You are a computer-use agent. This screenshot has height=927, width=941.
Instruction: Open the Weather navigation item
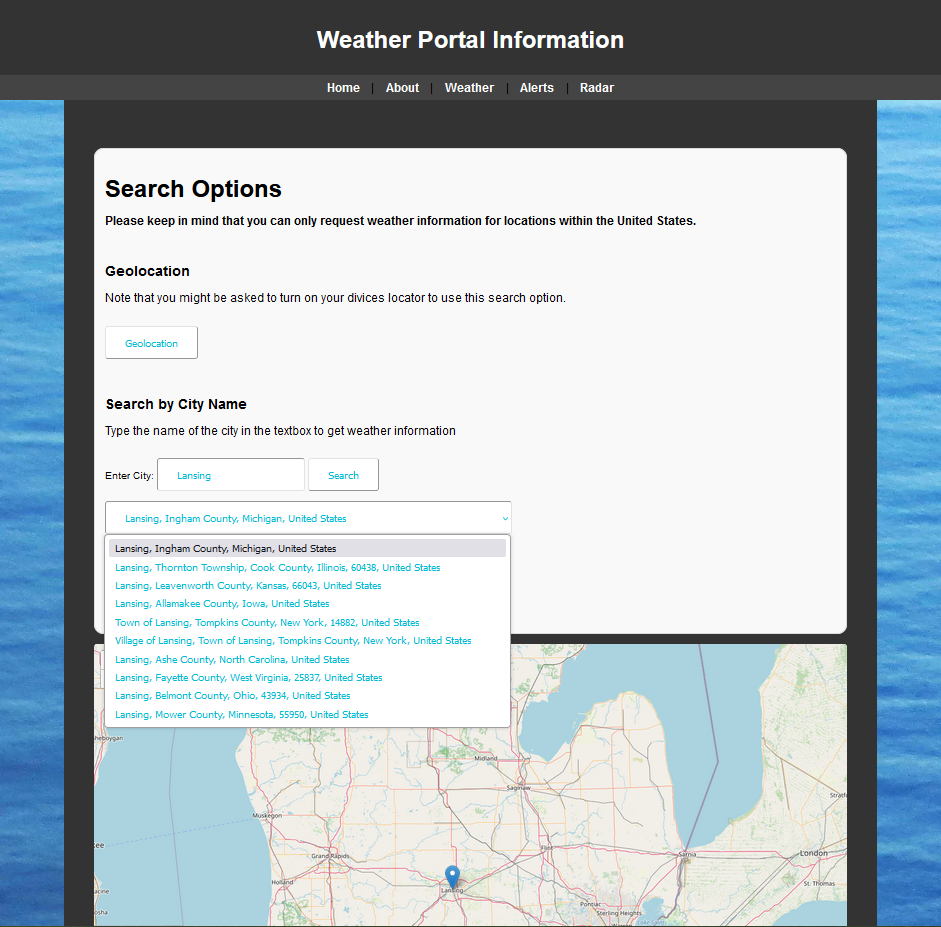tap(469, 88)
